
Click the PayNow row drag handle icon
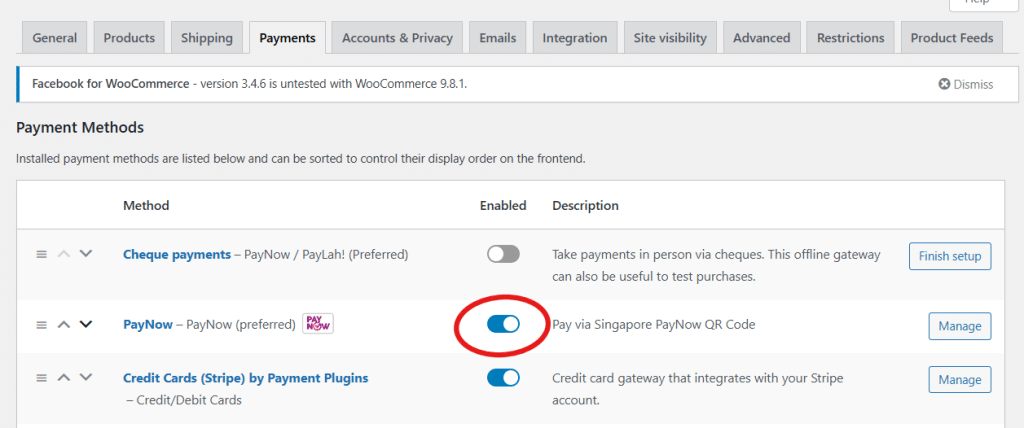[x=42, y=325]
